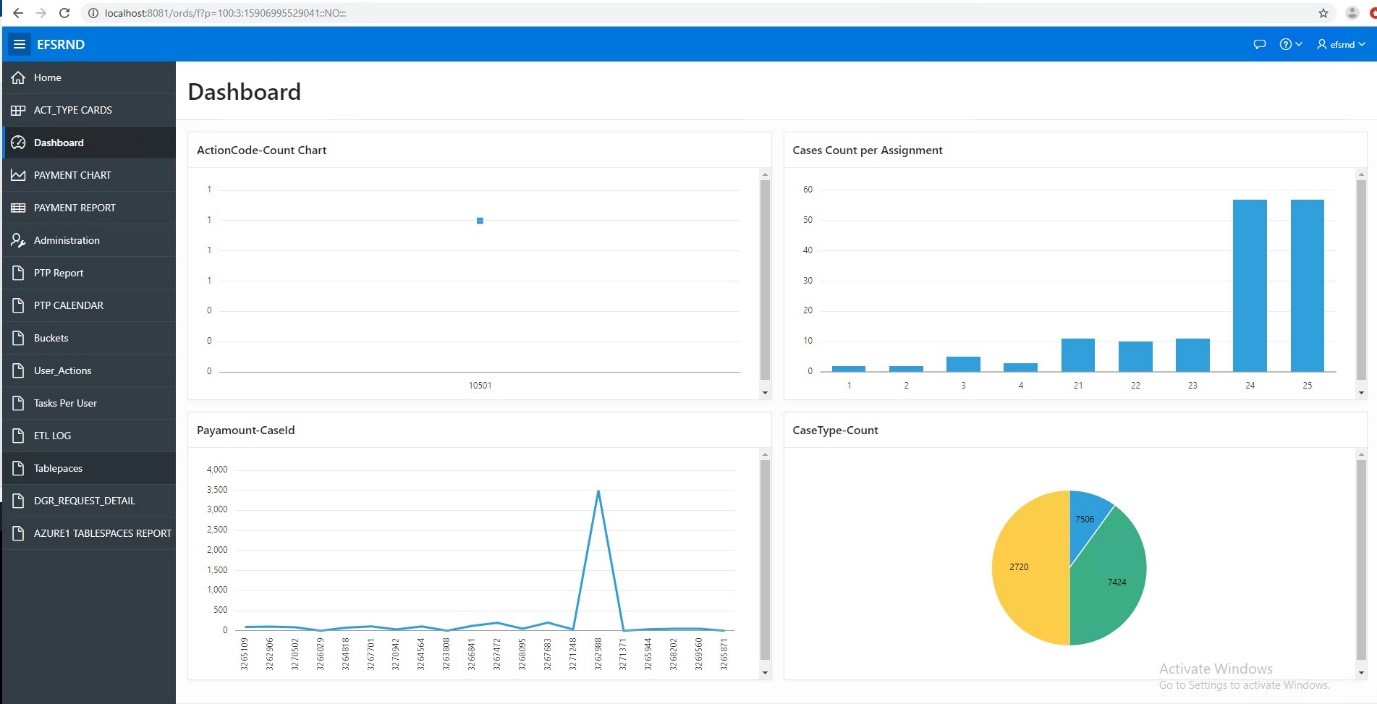Go to Tasks Per User page

click(x=65, y=403)
